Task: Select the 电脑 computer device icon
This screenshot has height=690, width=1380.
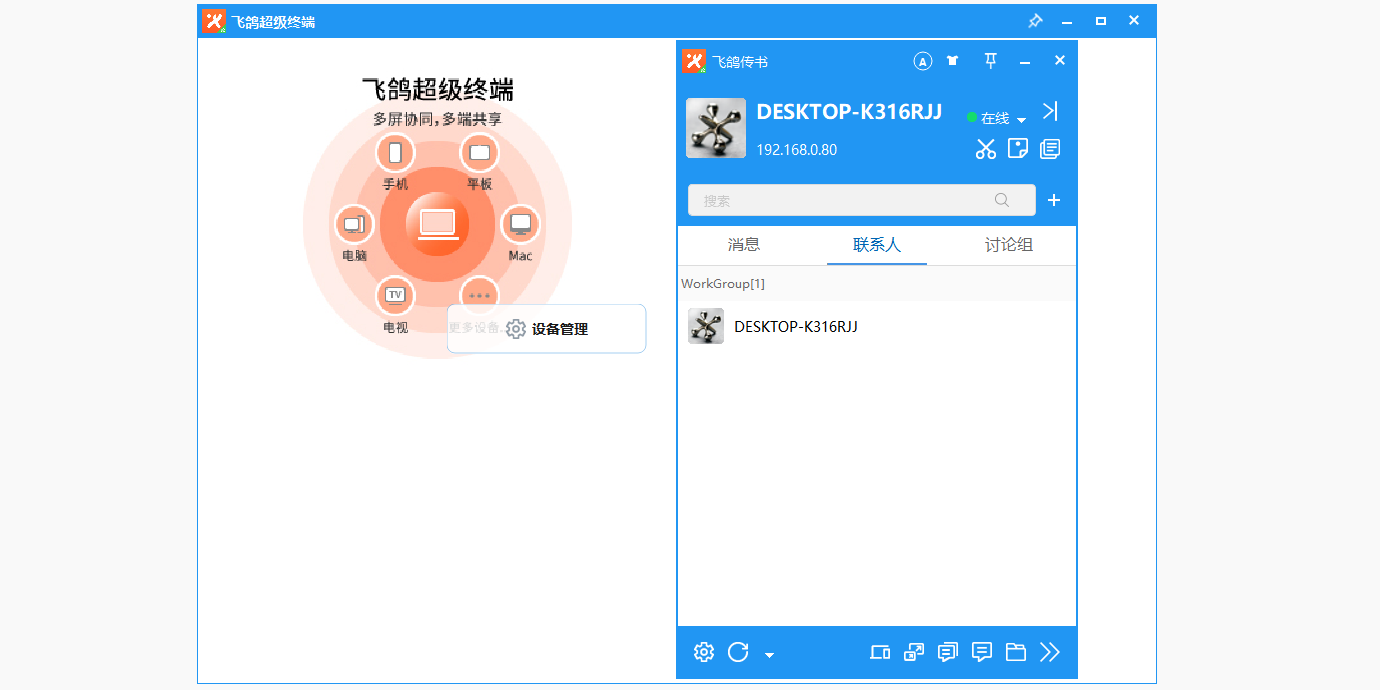Action: [353, 224]
